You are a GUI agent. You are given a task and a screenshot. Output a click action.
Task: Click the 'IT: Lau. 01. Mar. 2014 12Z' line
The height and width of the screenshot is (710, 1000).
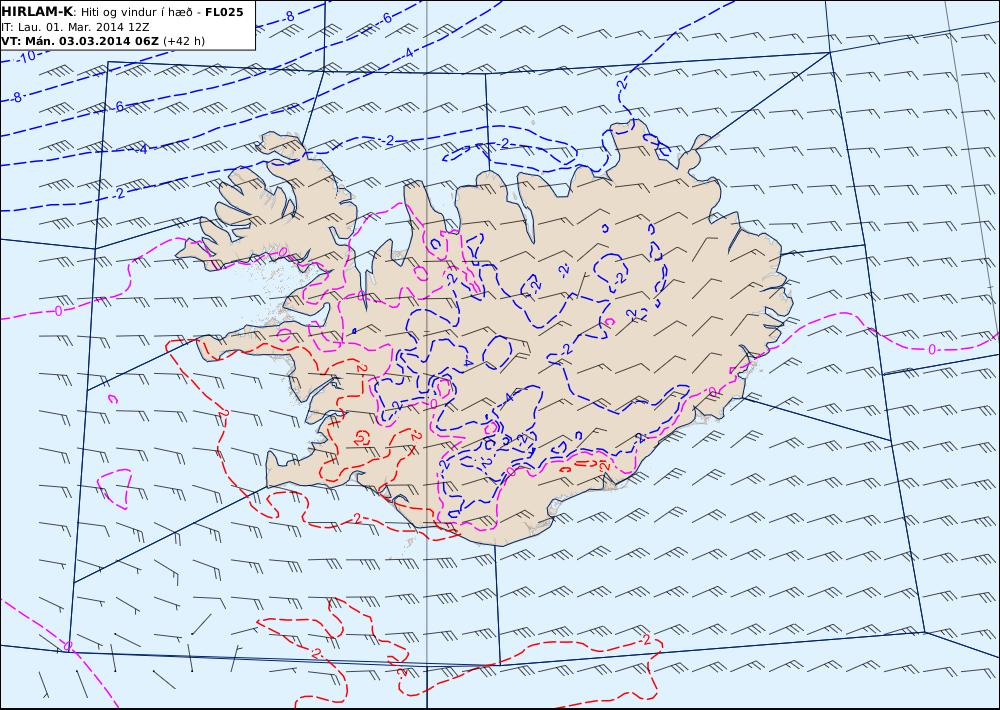(75, 27)
